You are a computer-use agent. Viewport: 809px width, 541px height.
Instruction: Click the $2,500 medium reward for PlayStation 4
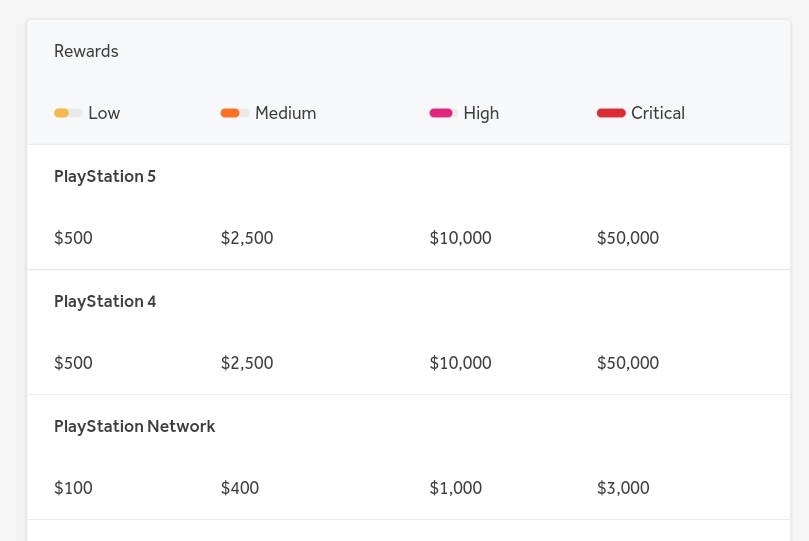click(x=247, y=363)
